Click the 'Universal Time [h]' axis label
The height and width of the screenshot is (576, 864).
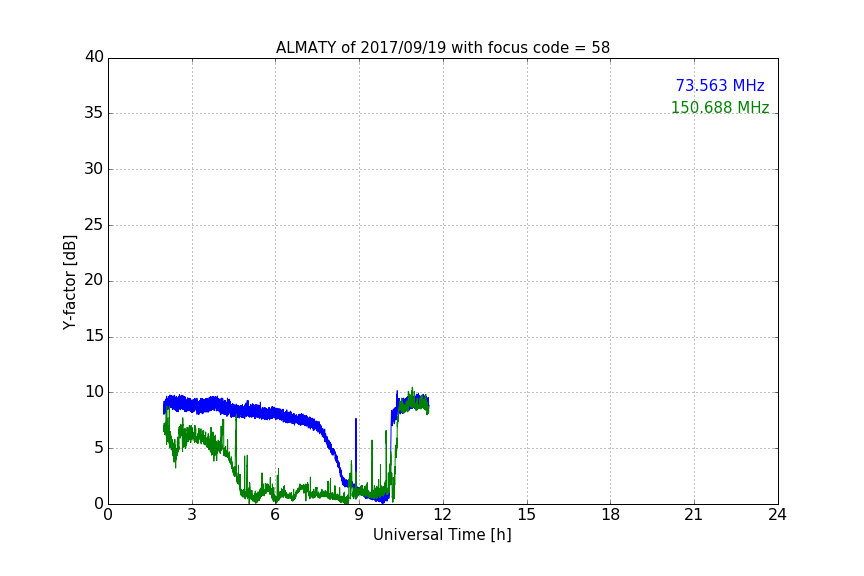pyautogui.click(x=442, y=535)
